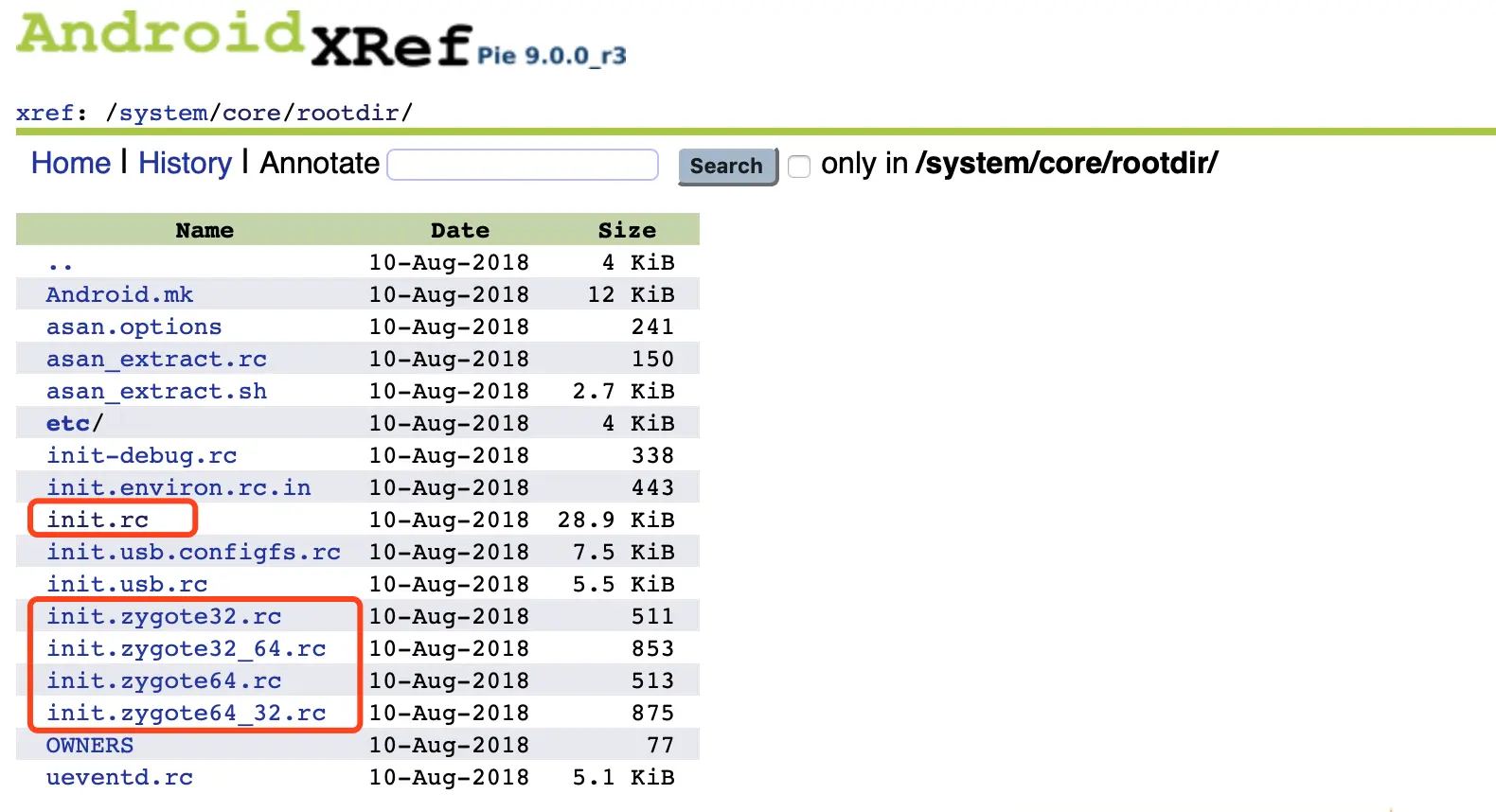Image resolution: width=1496 pixels, height=812 pixels.
Task: Click the Date column header
Action: click(460, 230)
